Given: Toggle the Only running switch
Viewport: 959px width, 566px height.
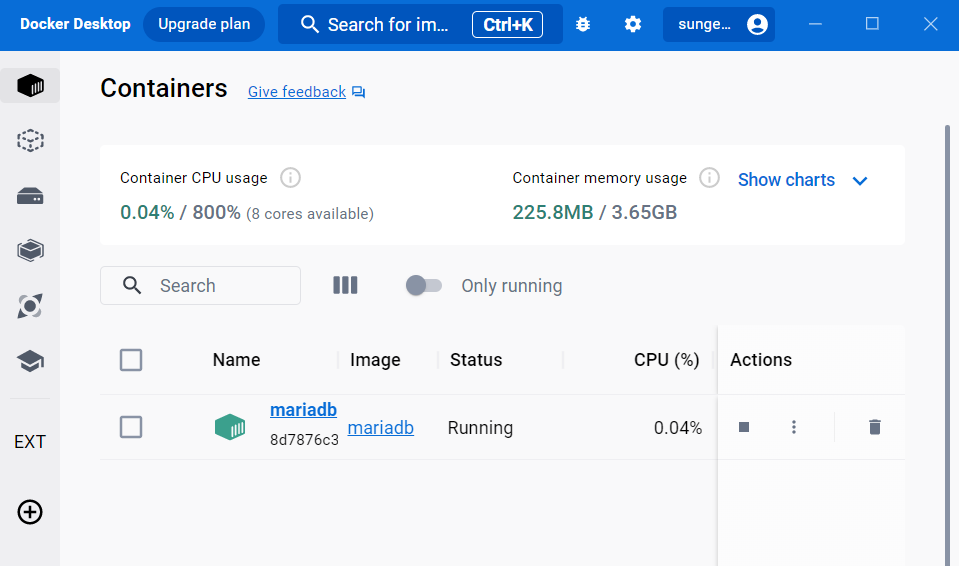Looking at the screenshot, I should (423, 285).
